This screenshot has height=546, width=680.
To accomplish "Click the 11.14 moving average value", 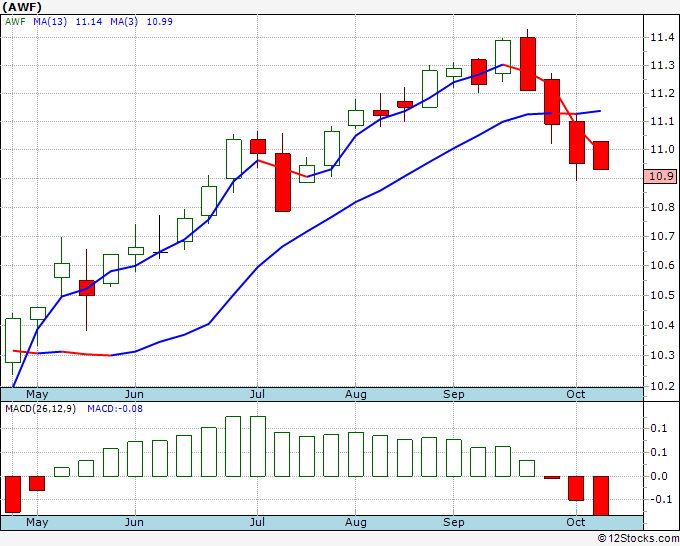I will point(89,21).
